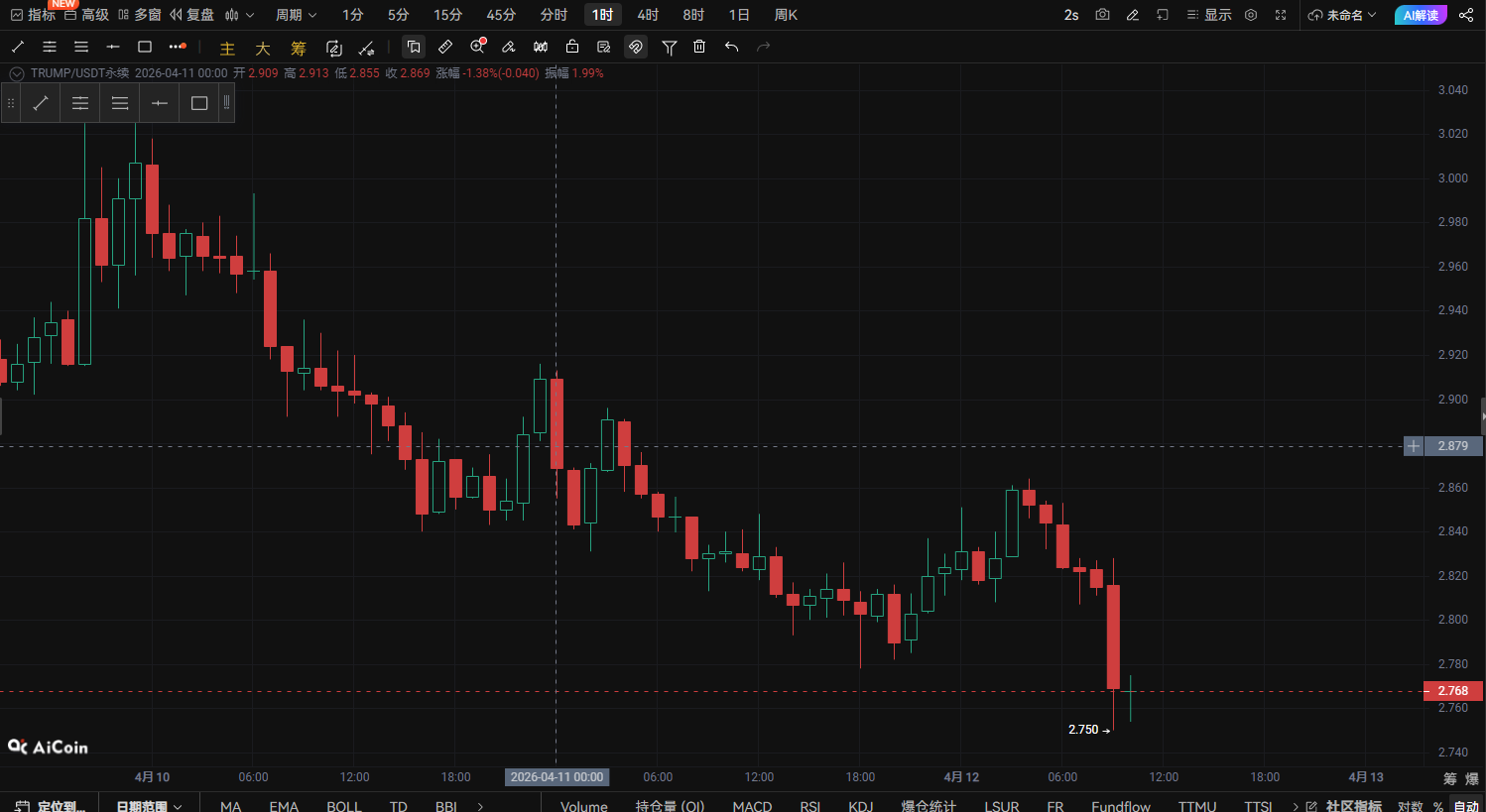This screenshot has width=1486, height=812.
Task: Pick the trend line in floating toolbar
Action: (41, 103)
